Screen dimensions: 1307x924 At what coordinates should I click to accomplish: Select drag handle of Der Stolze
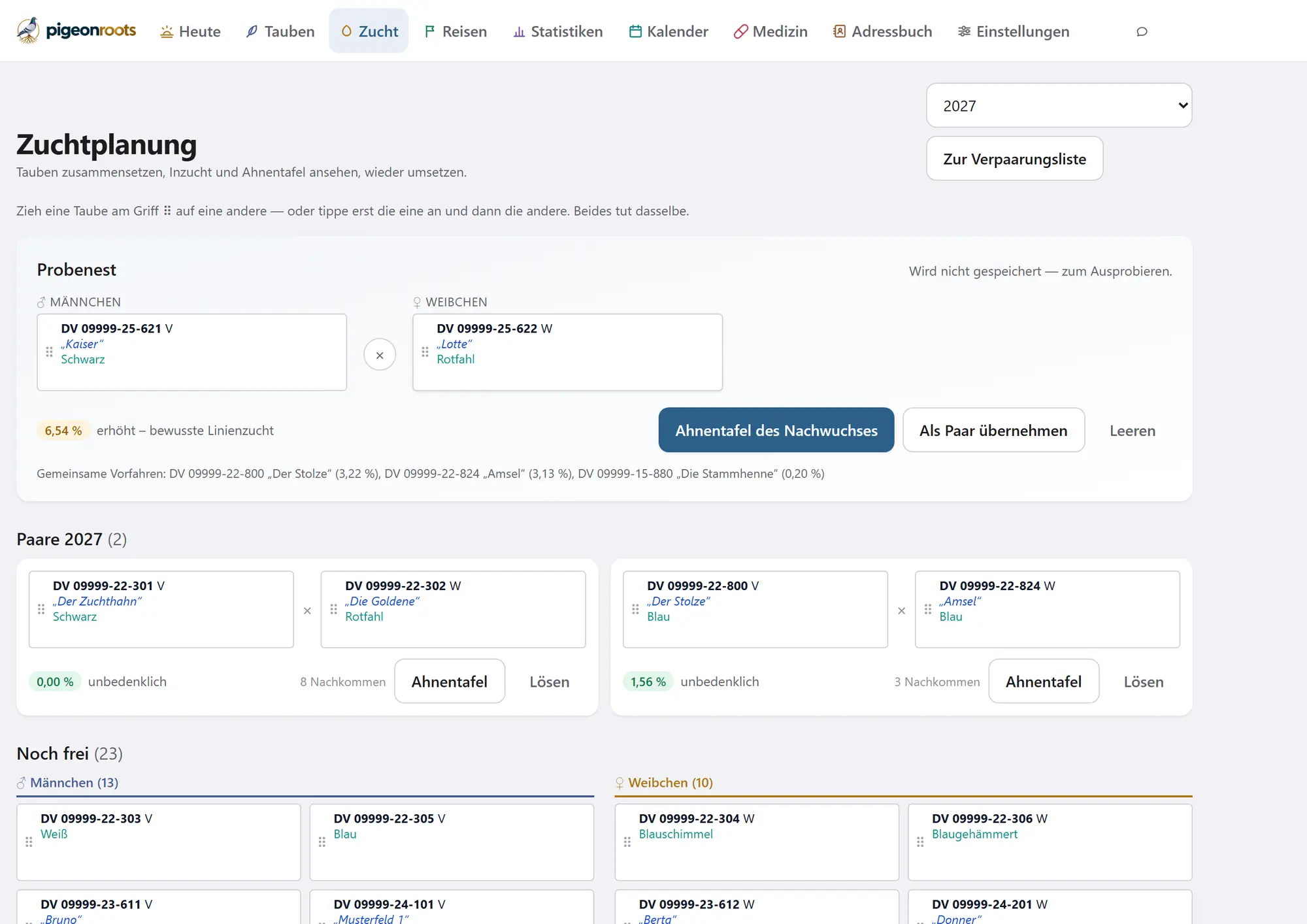[635, 610]
